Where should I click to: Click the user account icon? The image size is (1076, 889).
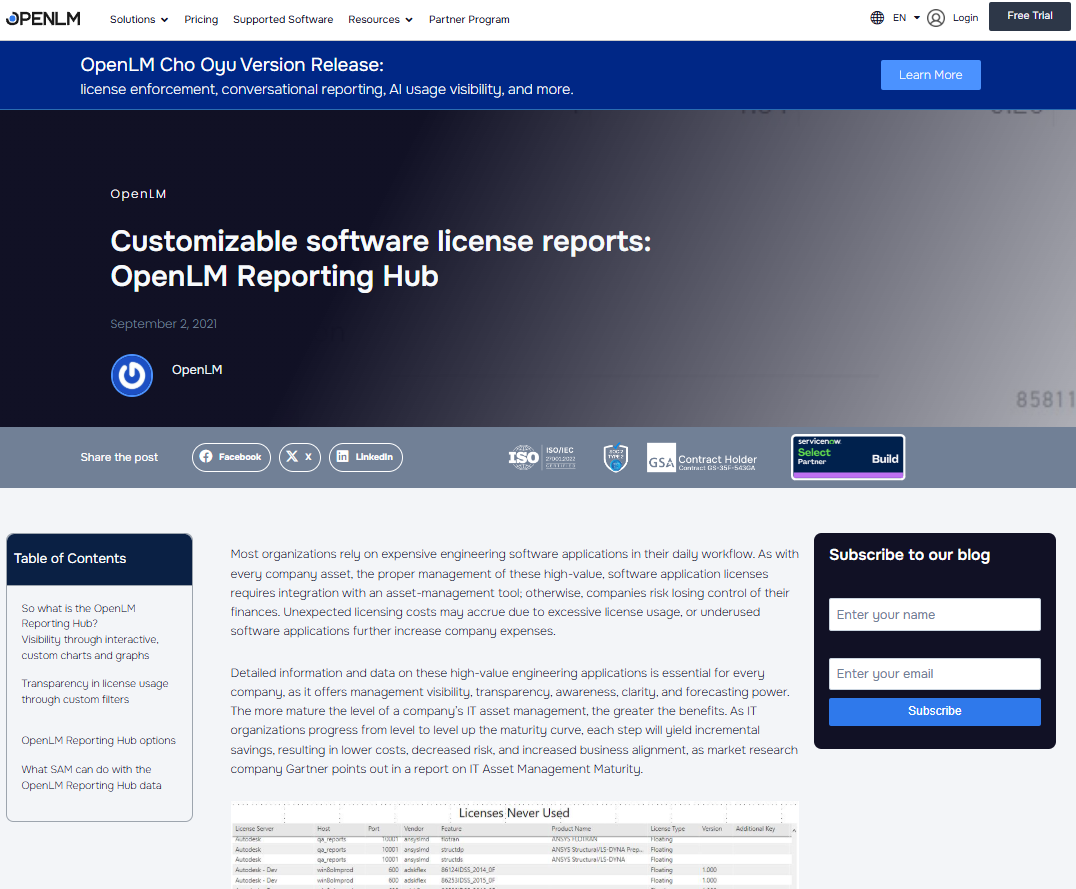(x=936, y=18)
